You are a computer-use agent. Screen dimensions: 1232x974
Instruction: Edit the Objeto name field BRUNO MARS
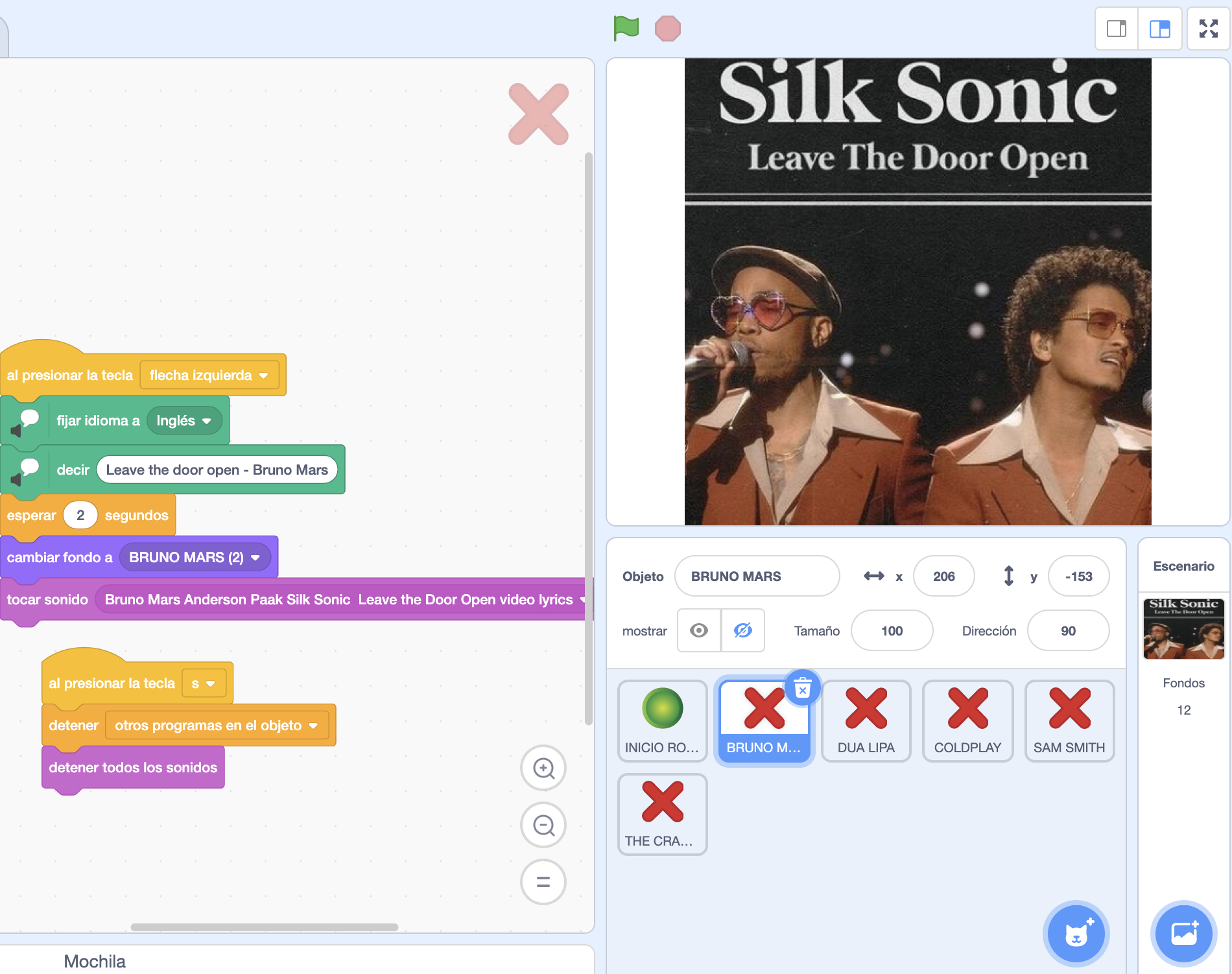click(x=757, y=576)
